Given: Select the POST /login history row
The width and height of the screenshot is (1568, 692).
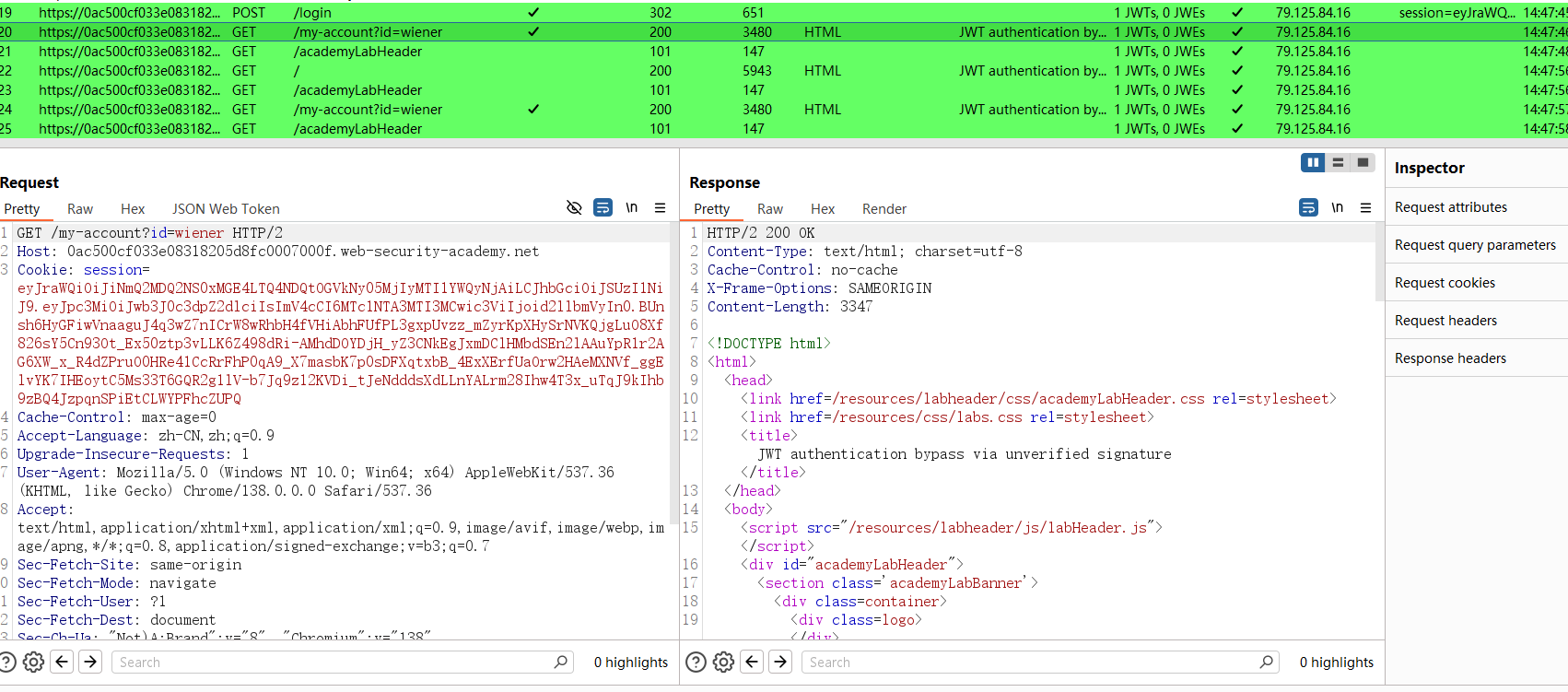Looking at the screenshot, I should [784, 13].
